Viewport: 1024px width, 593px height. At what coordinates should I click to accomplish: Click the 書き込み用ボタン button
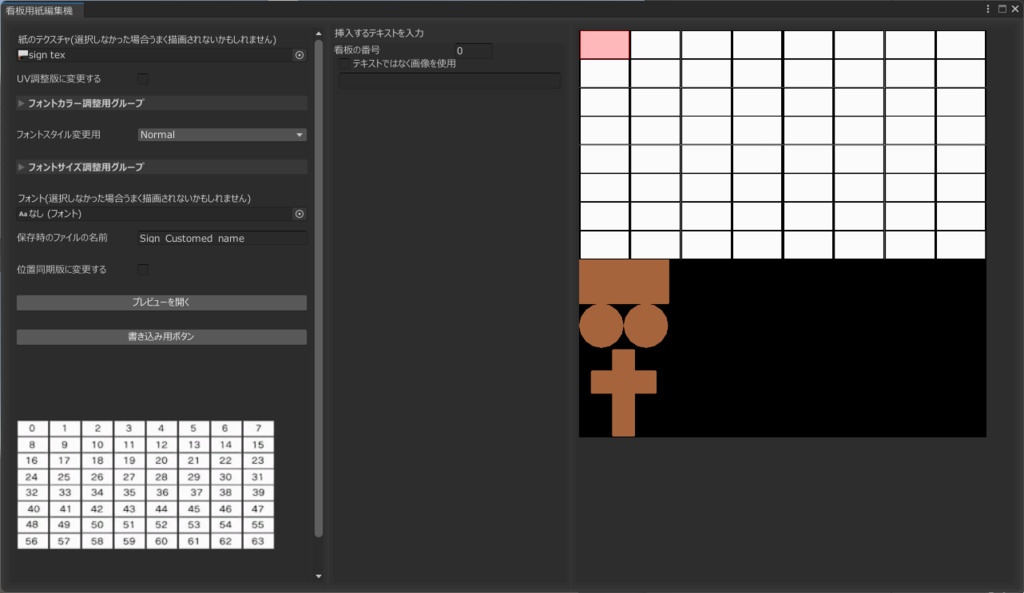tap(161, 336)
